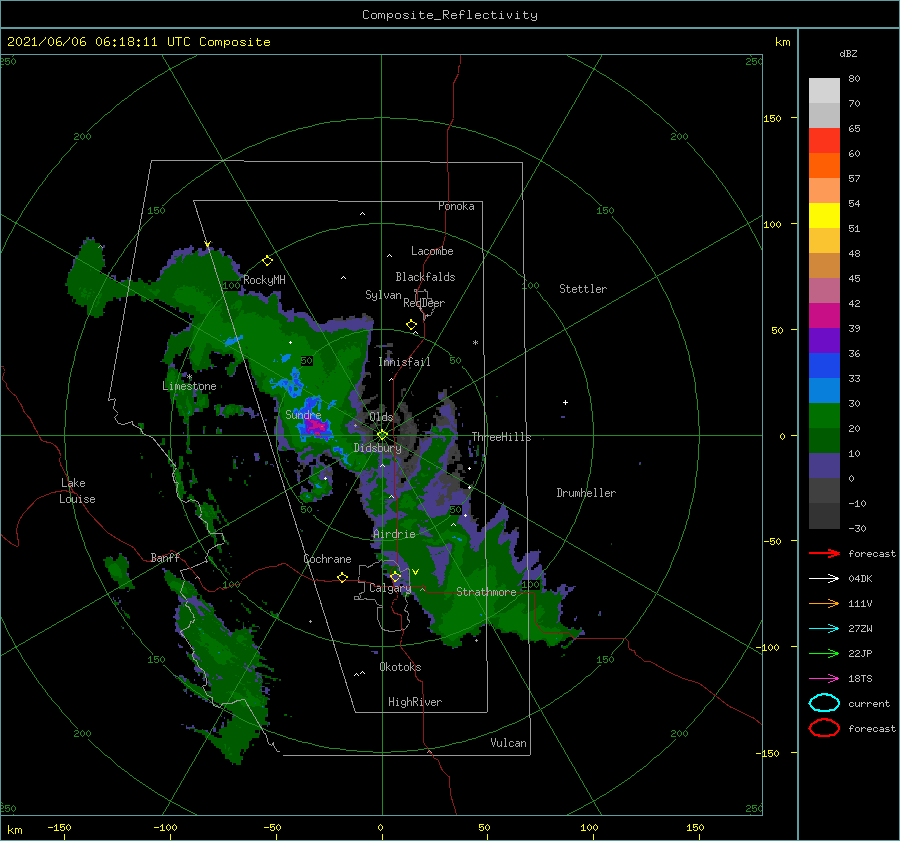Screen dimensions: 900x841
Task: Select the Innisfail label
Action: point(404,362)
